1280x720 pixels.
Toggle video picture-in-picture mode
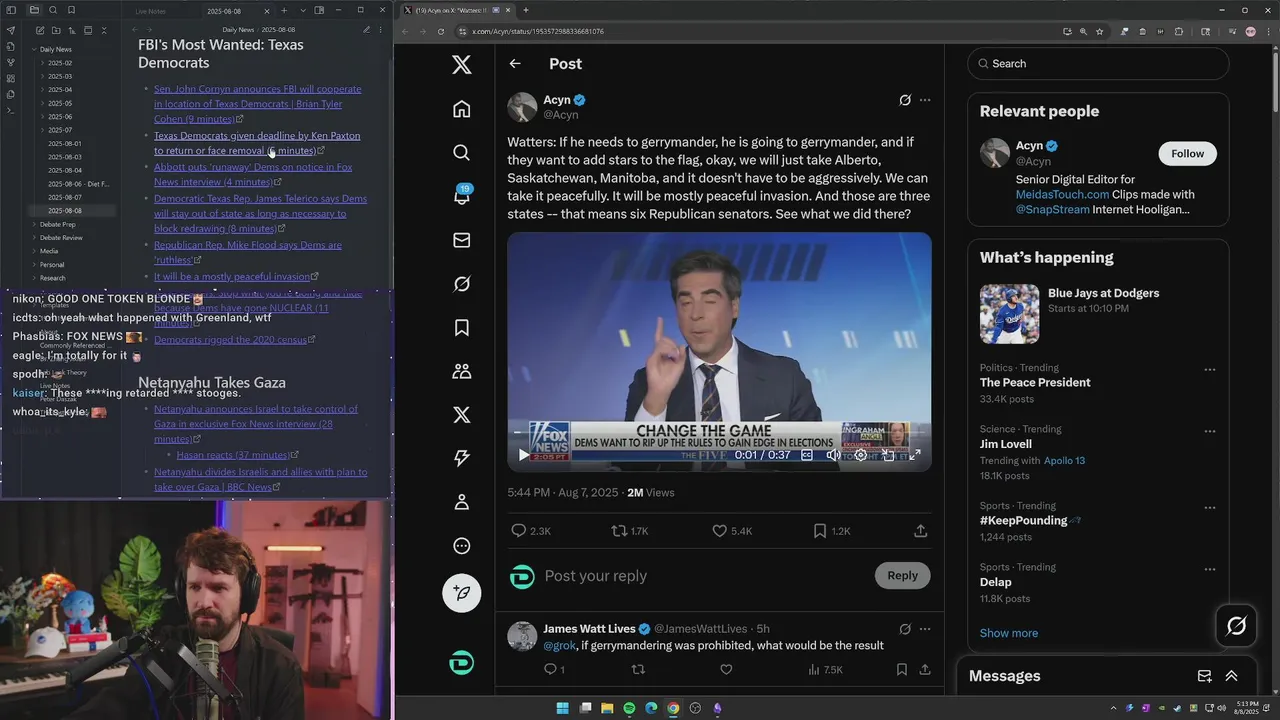click(x=887, y=455)
